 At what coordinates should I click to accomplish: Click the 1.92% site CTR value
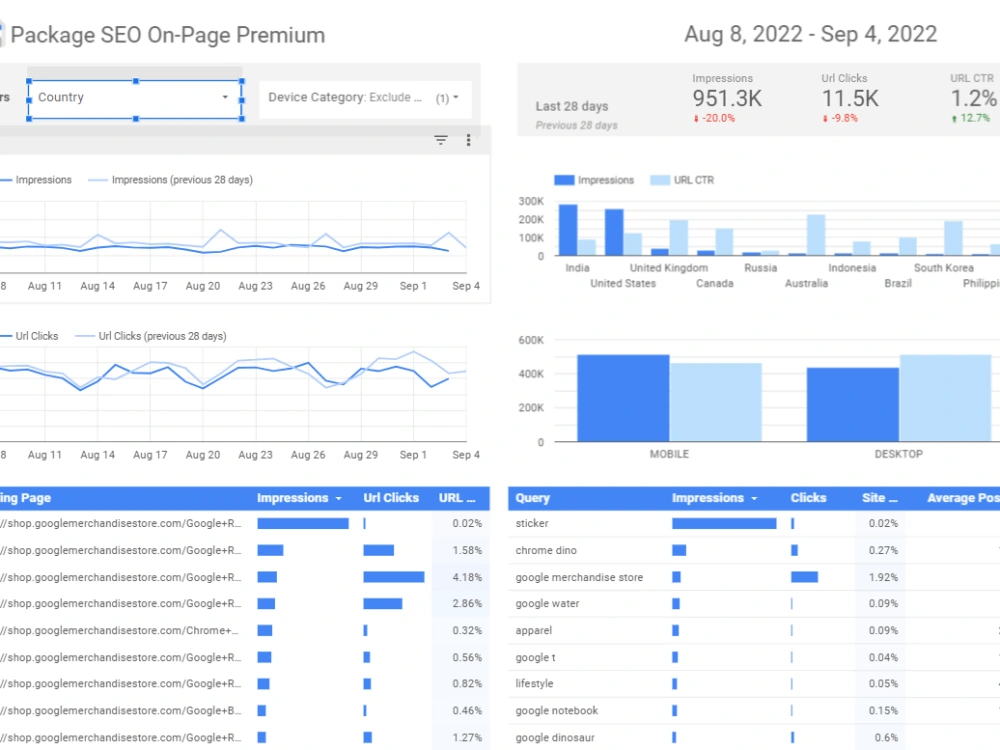[883, 577]
